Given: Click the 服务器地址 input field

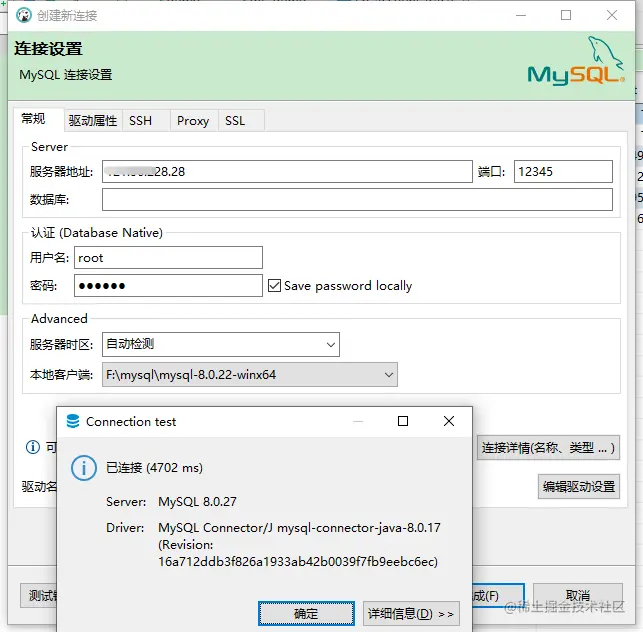Looking at the screenshot, I should (x=287, y=171).
